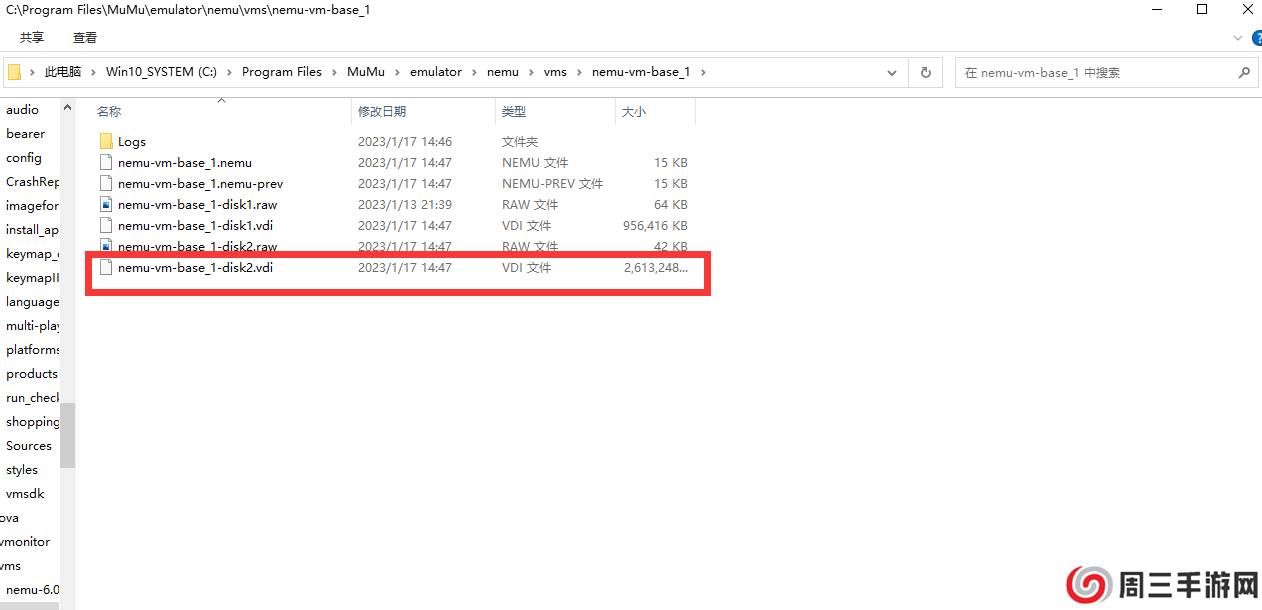1262x610 pixels.
Task: Expand the chevron after nemu-vm-base_1 breadcrumb
Action: [x=702, y=72]
